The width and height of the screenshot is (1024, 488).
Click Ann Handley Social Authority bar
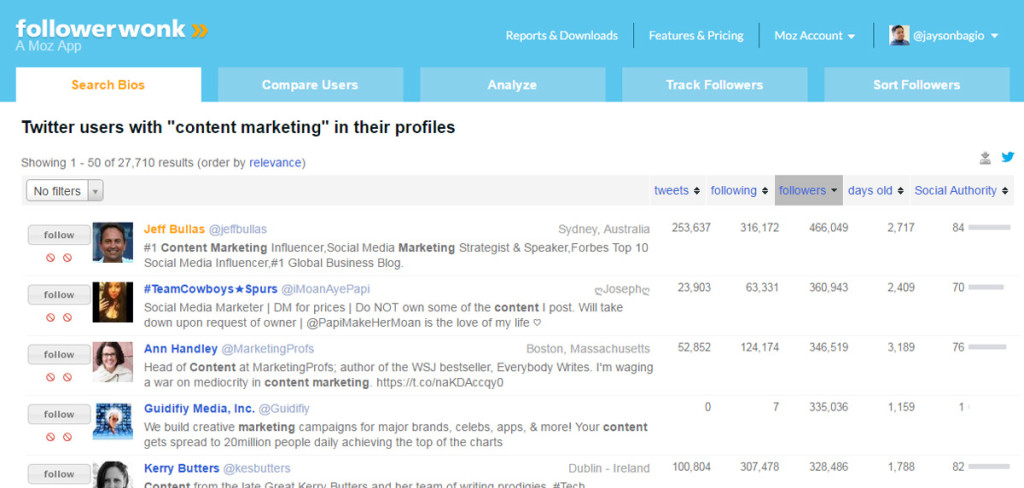988,347
